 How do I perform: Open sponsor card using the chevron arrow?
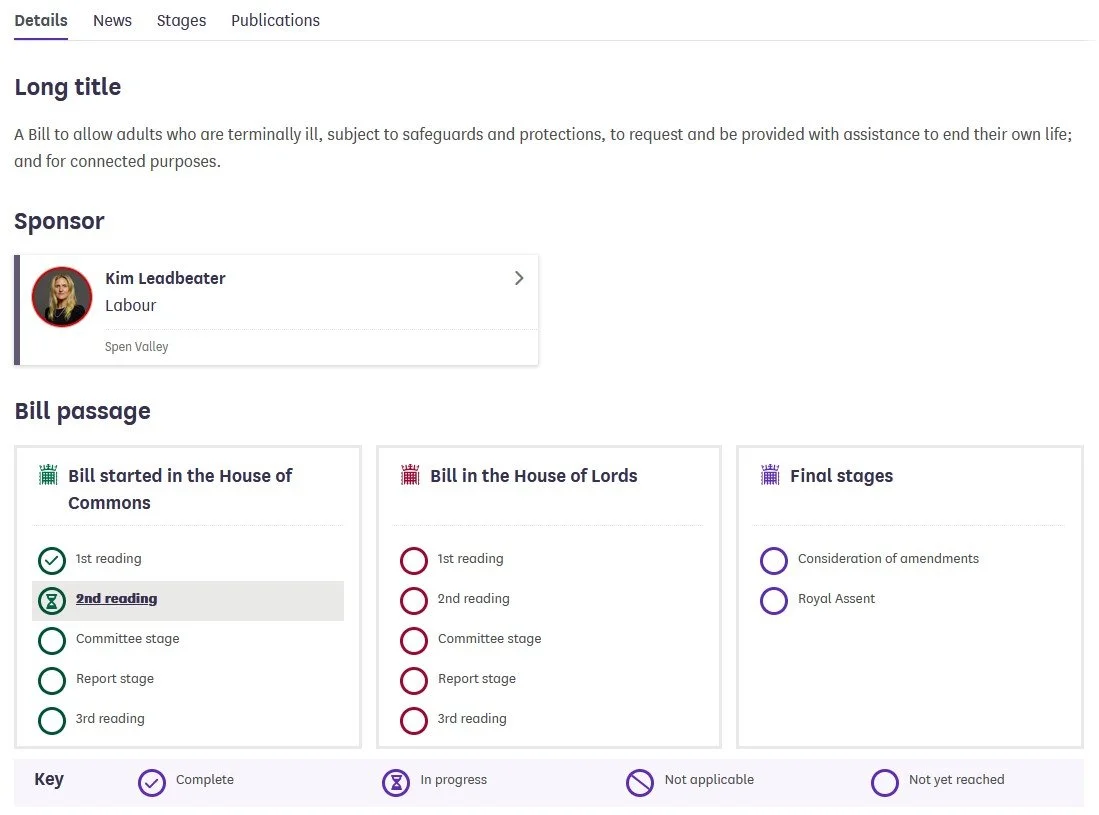coord(519,278)
